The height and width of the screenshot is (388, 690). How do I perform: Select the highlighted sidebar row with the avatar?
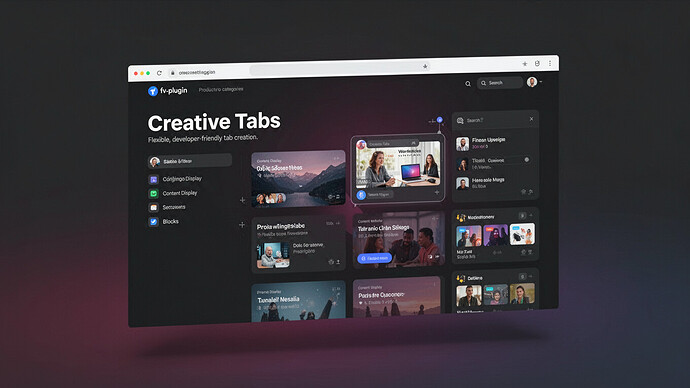(x=190, y=161)
